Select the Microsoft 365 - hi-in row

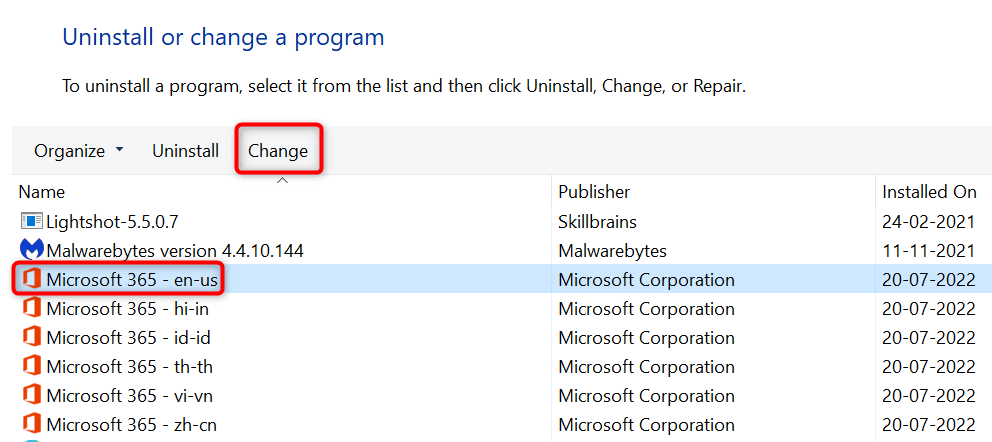coord(127,308)
